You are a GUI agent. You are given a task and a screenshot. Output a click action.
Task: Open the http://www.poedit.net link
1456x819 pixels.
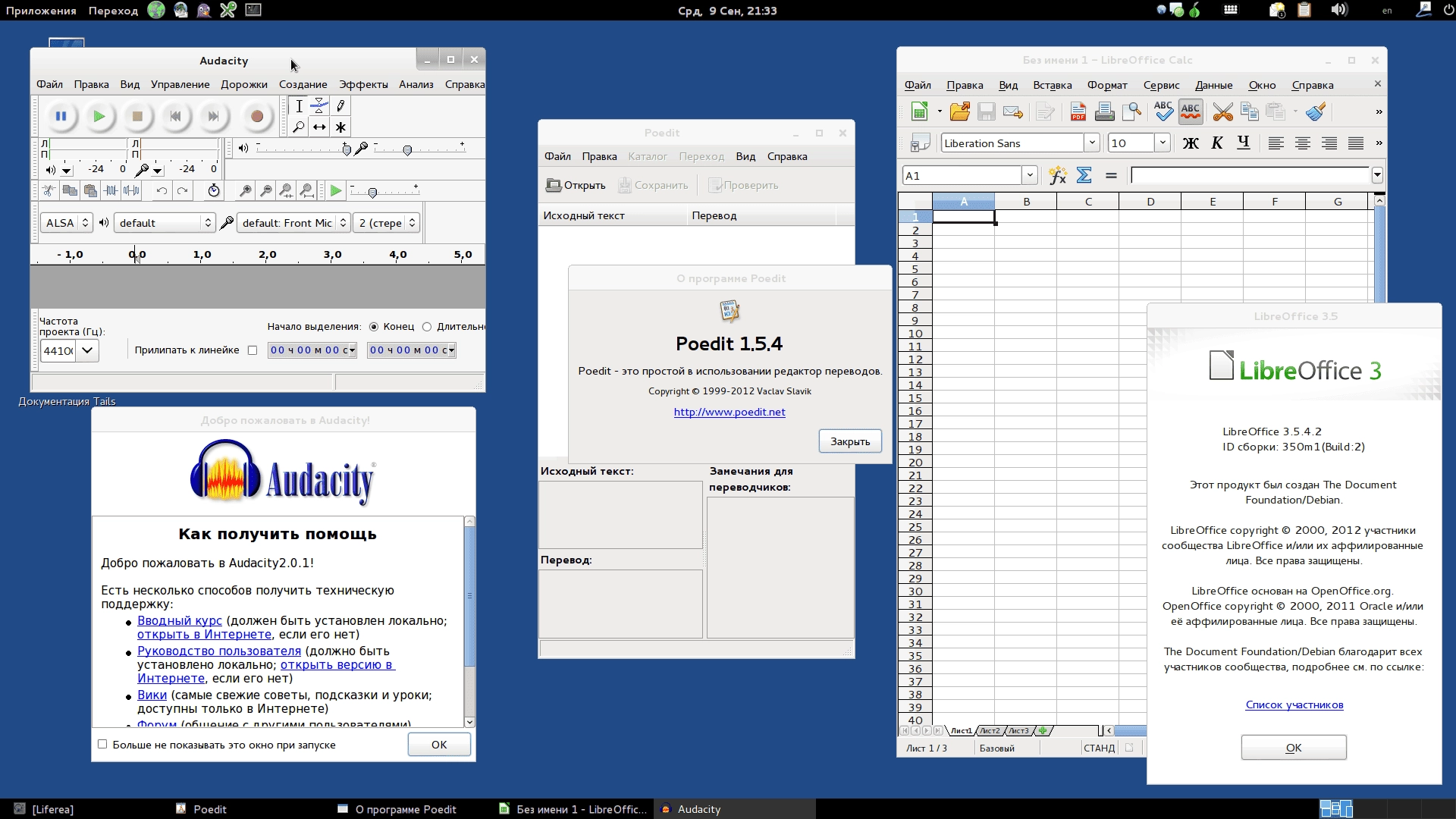[730, 413]
